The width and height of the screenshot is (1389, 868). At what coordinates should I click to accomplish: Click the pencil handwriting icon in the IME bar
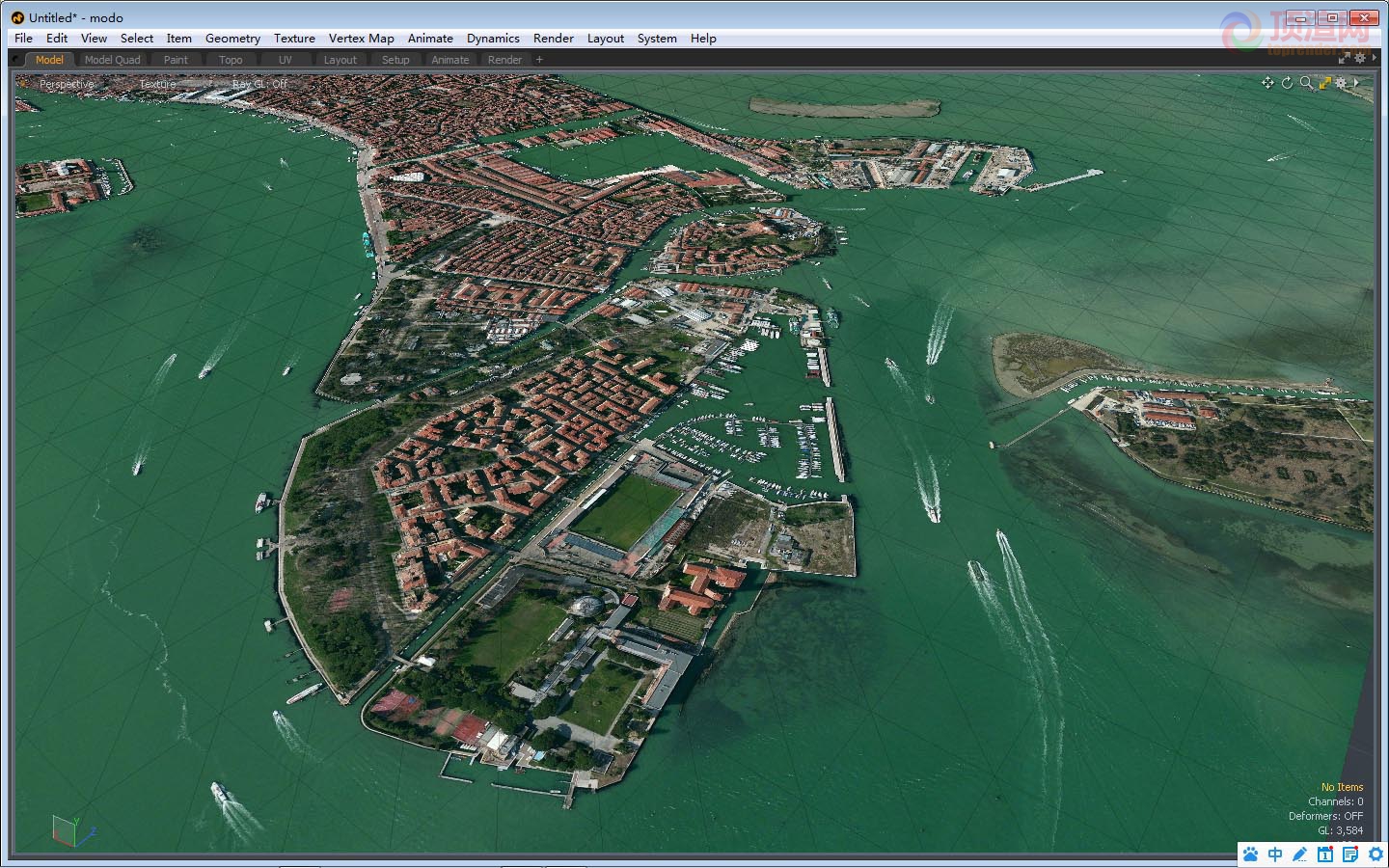click(1300, 854)
